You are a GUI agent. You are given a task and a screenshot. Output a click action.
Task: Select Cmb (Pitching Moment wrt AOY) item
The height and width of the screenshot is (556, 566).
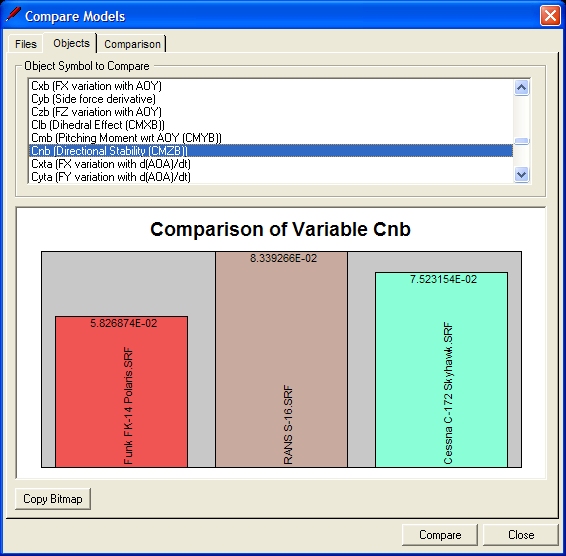click(x=270, y=138)
